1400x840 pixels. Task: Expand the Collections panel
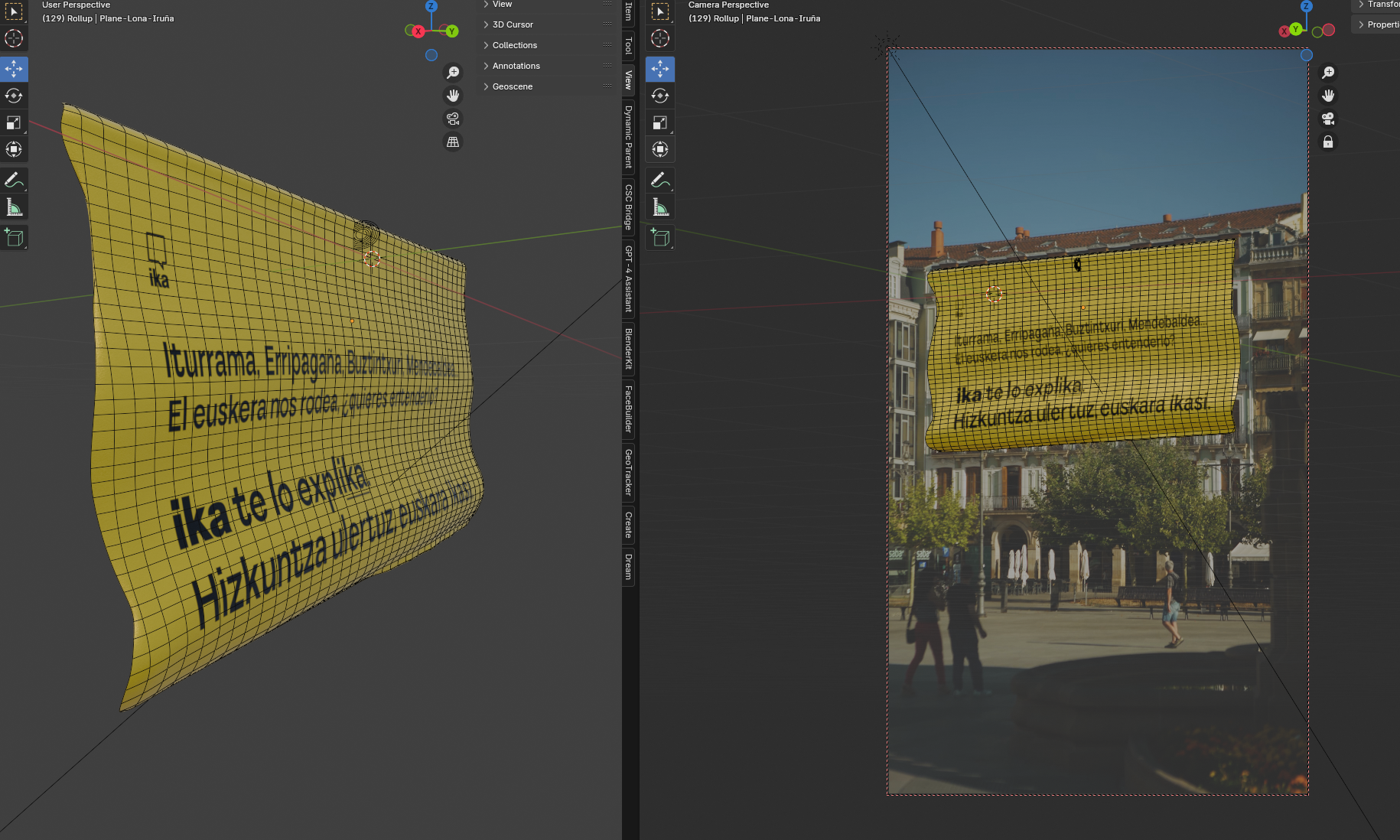514,45
